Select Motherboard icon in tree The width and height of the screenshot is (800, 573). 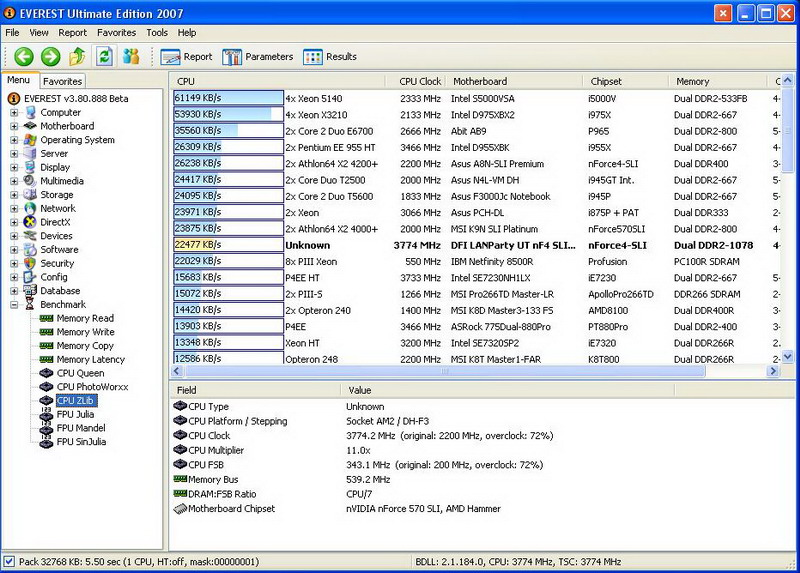click(31, 126)
